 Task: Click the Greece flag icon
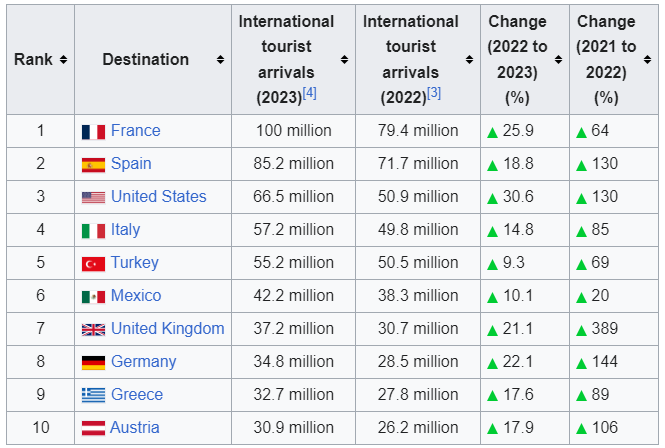click(x=93, y=395)
